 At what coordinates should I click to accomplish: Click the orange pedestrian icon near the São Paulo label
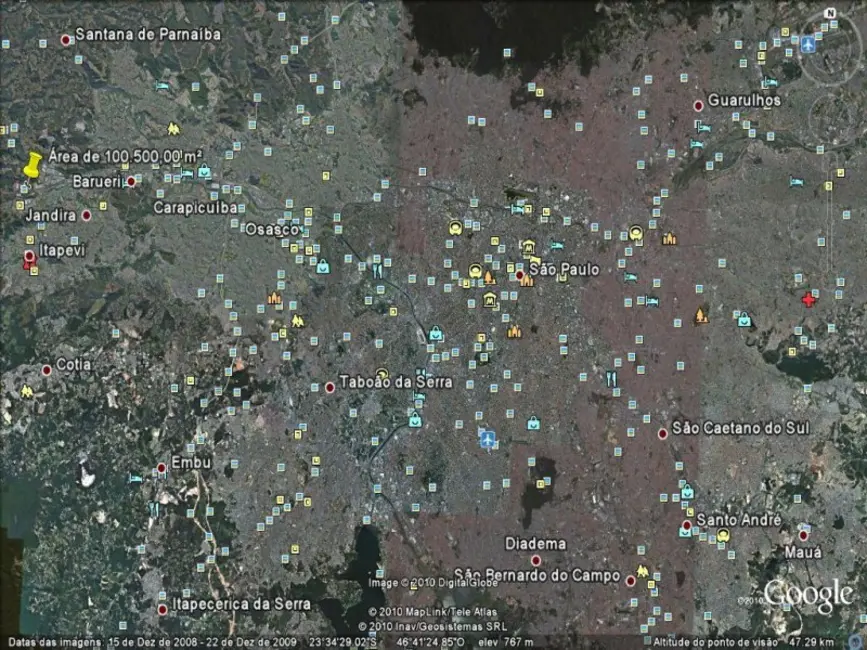point(526,279)
